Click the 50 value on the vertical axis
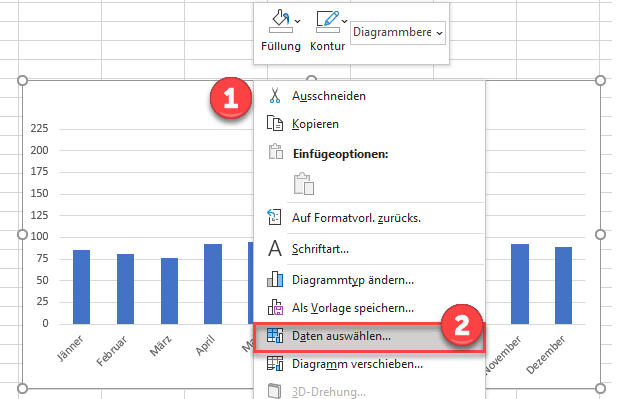Image resolution: width=624 pixels, height=399 pixels. pyautogui.click(x=42, y=280)
